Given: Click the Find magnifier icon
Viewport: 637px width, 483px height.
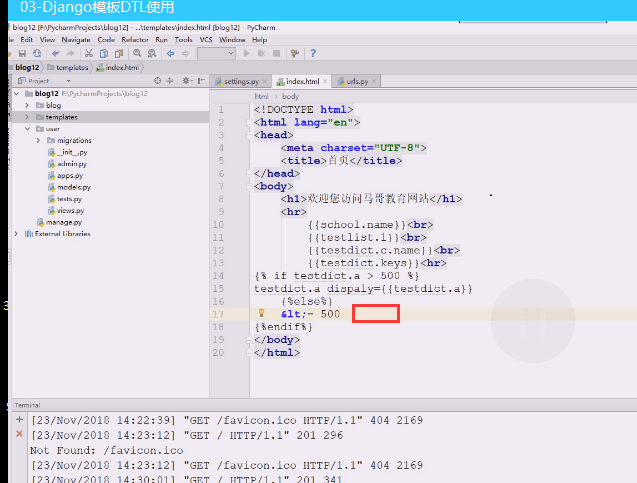Looking at the screenshot, I should coord(137,54).
